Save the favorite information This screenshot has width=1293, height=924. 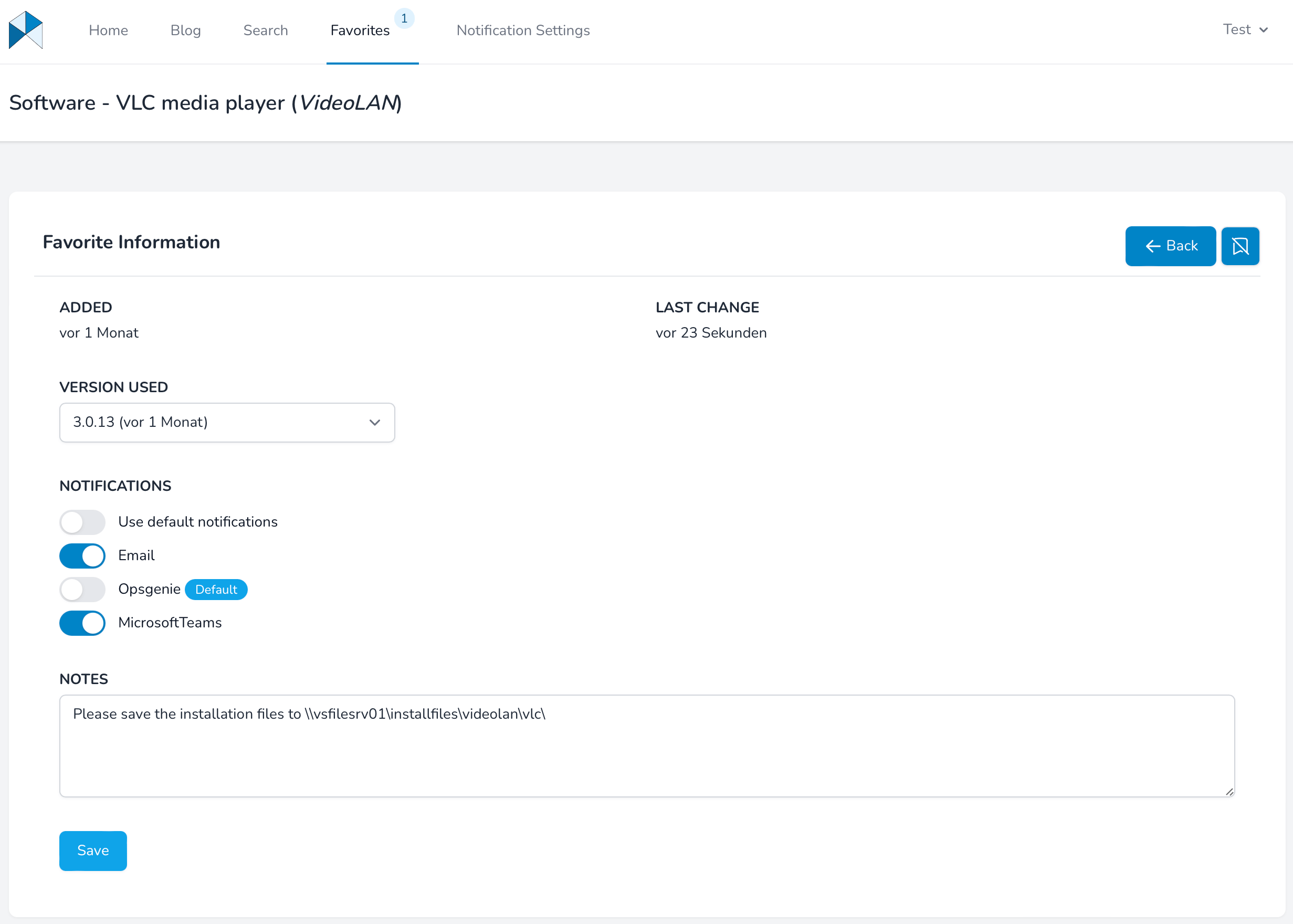click(93, 850)
